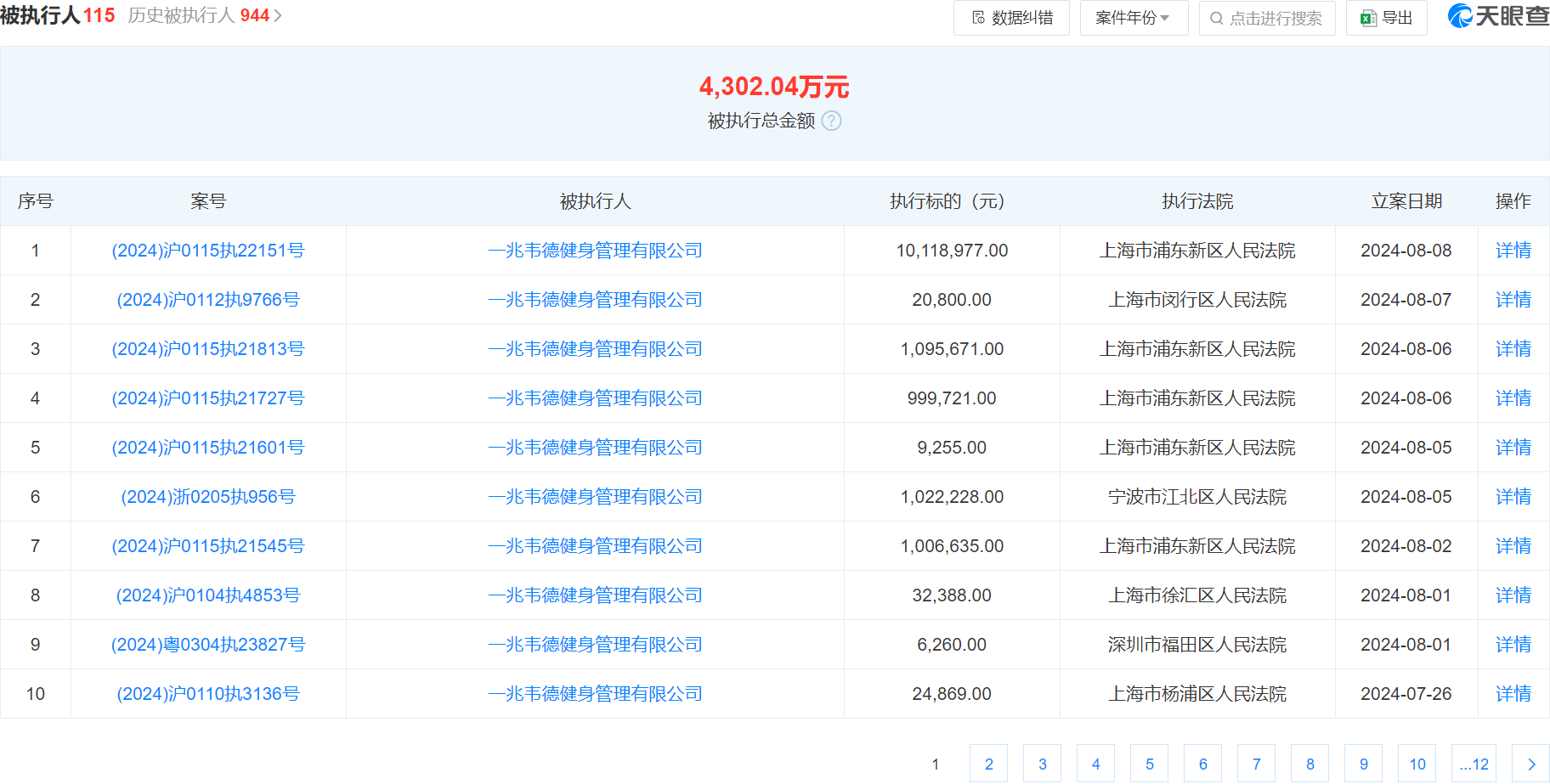Open 详情 for case 沪0104执4853号
The height and width of the screenshot is (784, 1550).
pos(1513,595)
